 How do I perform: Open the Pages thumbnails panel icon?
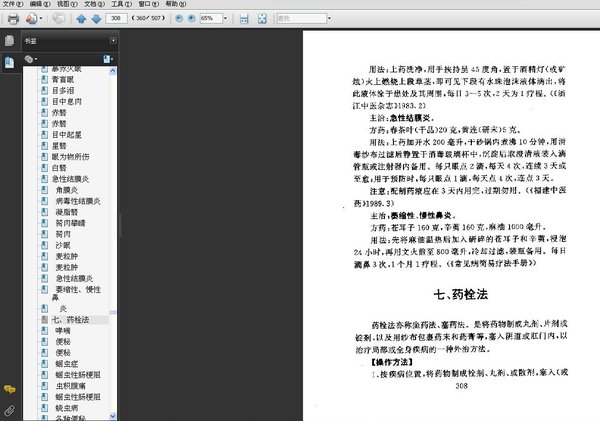click(9, 41)
